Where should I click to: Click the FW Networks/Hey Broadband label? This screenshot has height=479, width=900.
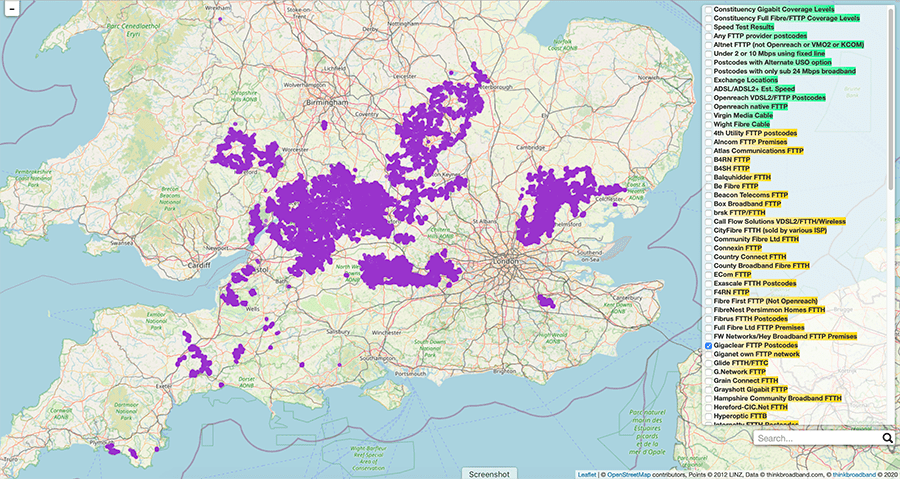point(785,336)
